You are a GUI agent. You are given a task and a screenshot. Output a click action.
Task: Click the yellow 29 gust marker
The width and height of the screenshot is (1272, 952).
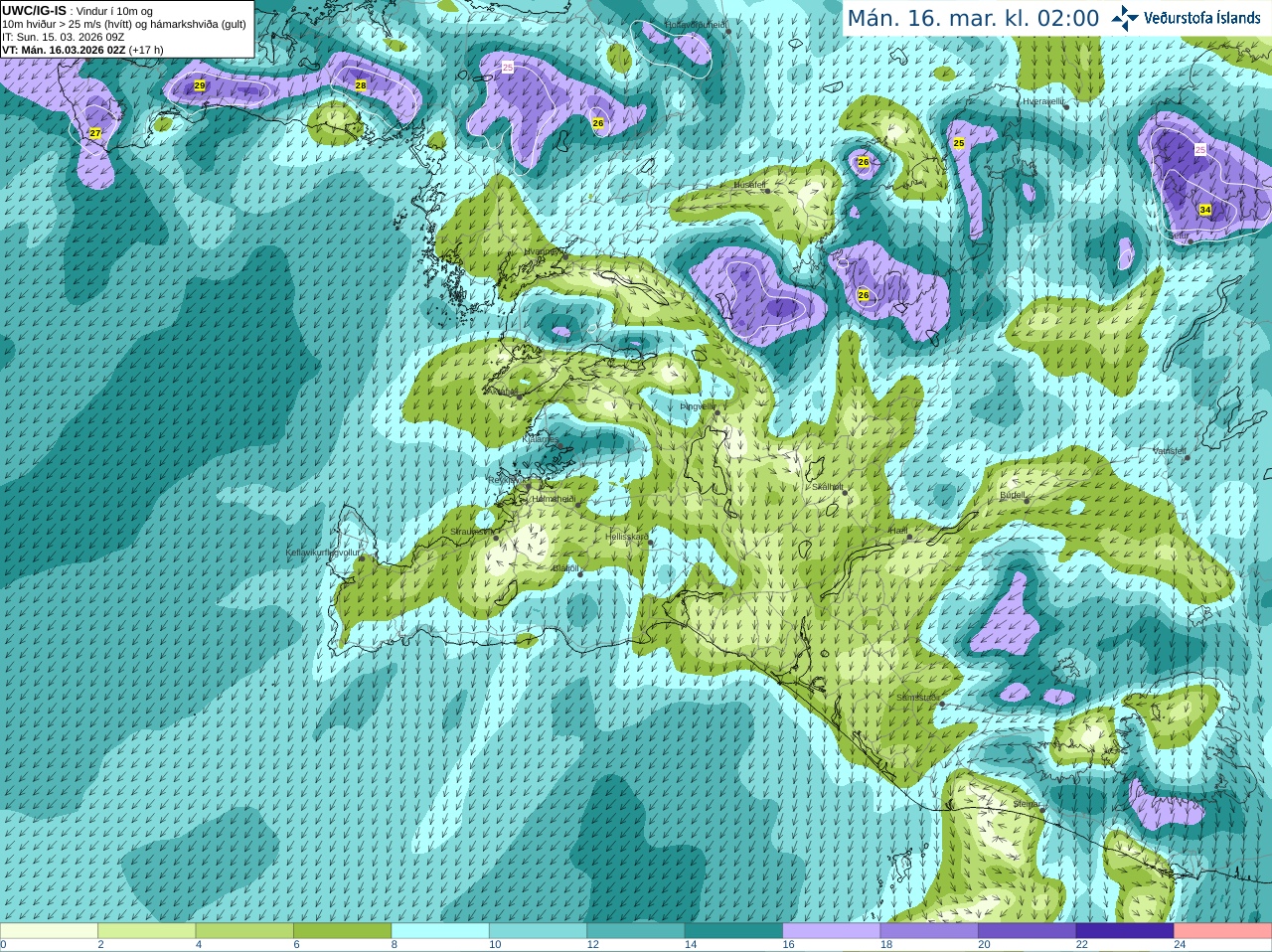[200, 85]
